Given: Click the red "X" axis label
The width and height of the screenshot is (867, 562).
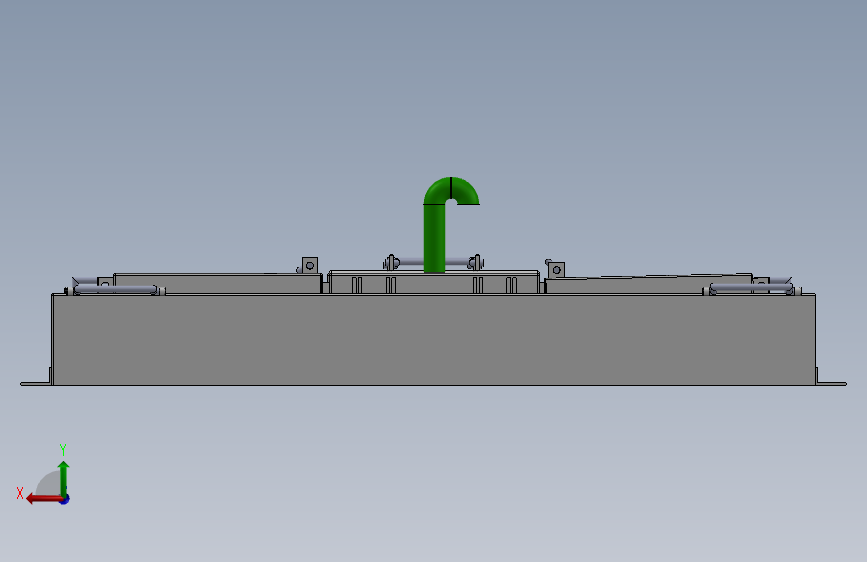Looking at the screenshot, I should point(20,493).
